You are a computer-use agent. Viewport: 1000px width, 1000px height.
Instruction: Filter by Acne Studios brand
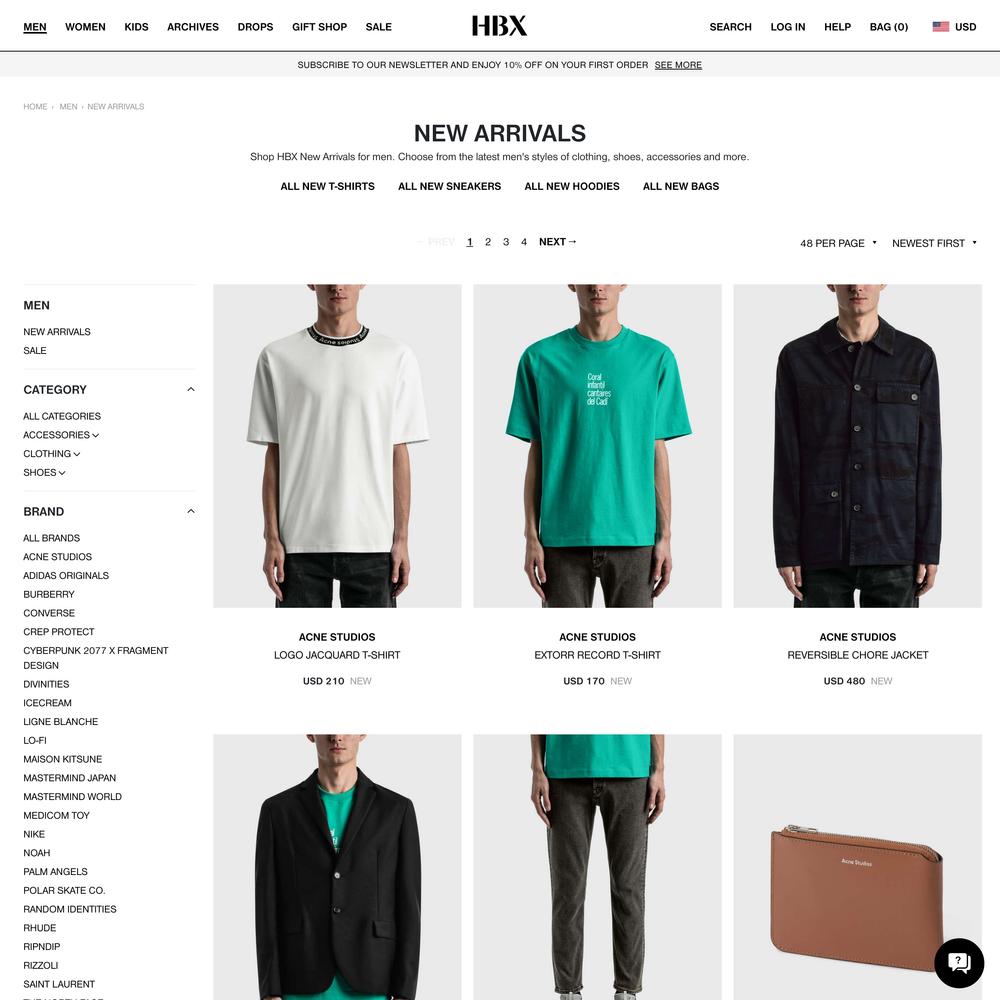(57, 557)
